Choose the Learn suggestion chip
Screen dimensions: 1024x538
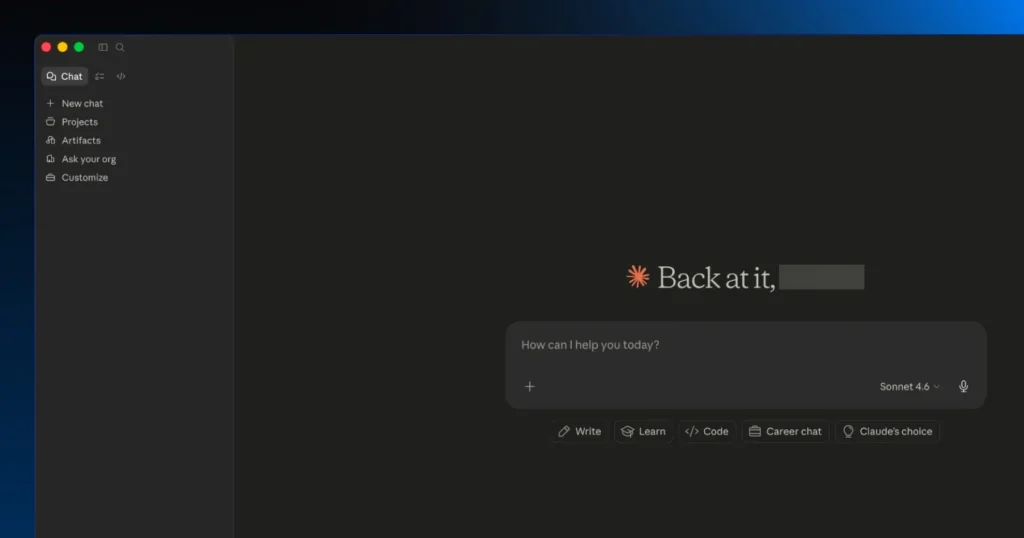643,432
